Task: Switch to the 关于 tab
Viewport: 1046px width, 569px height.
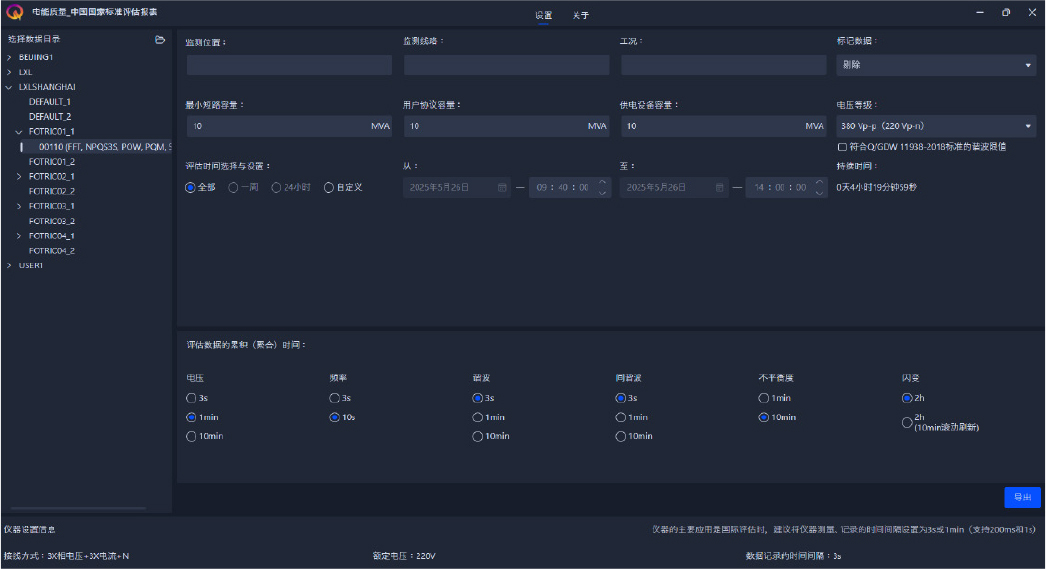Action: pyautogui.click(x=581, y=15)
